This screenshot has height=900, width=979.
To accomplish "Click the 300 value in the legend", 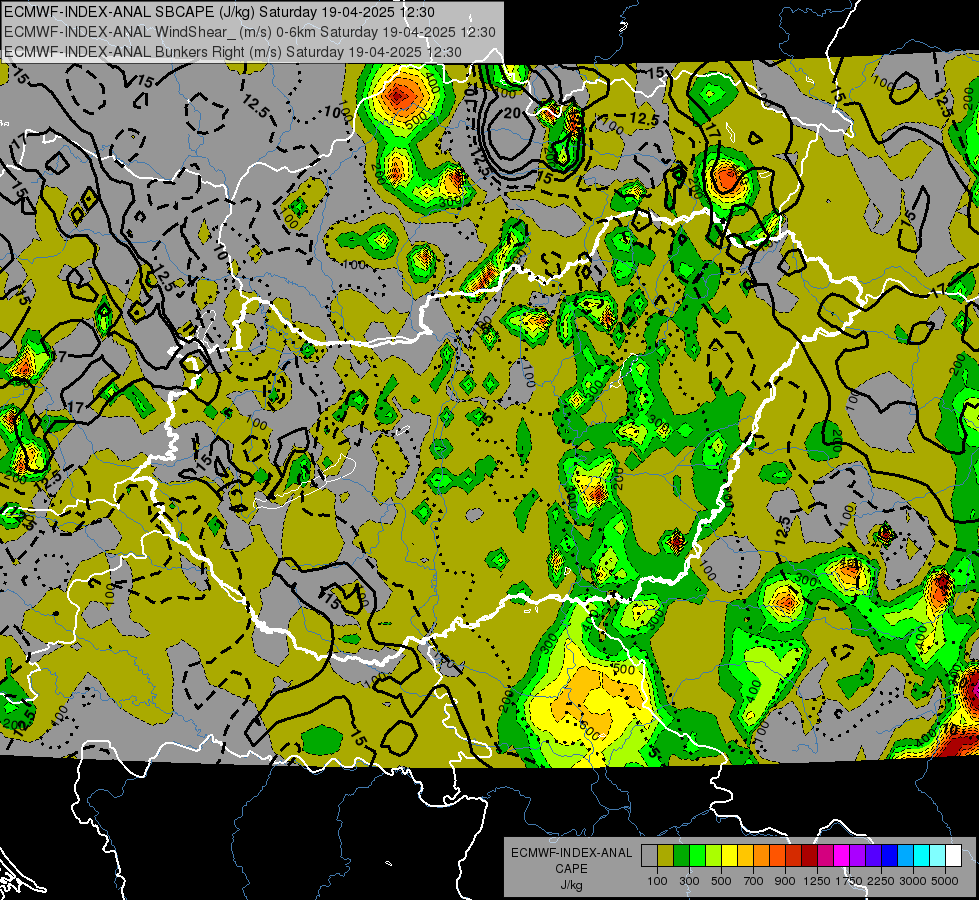I will [x=689, y=881].
